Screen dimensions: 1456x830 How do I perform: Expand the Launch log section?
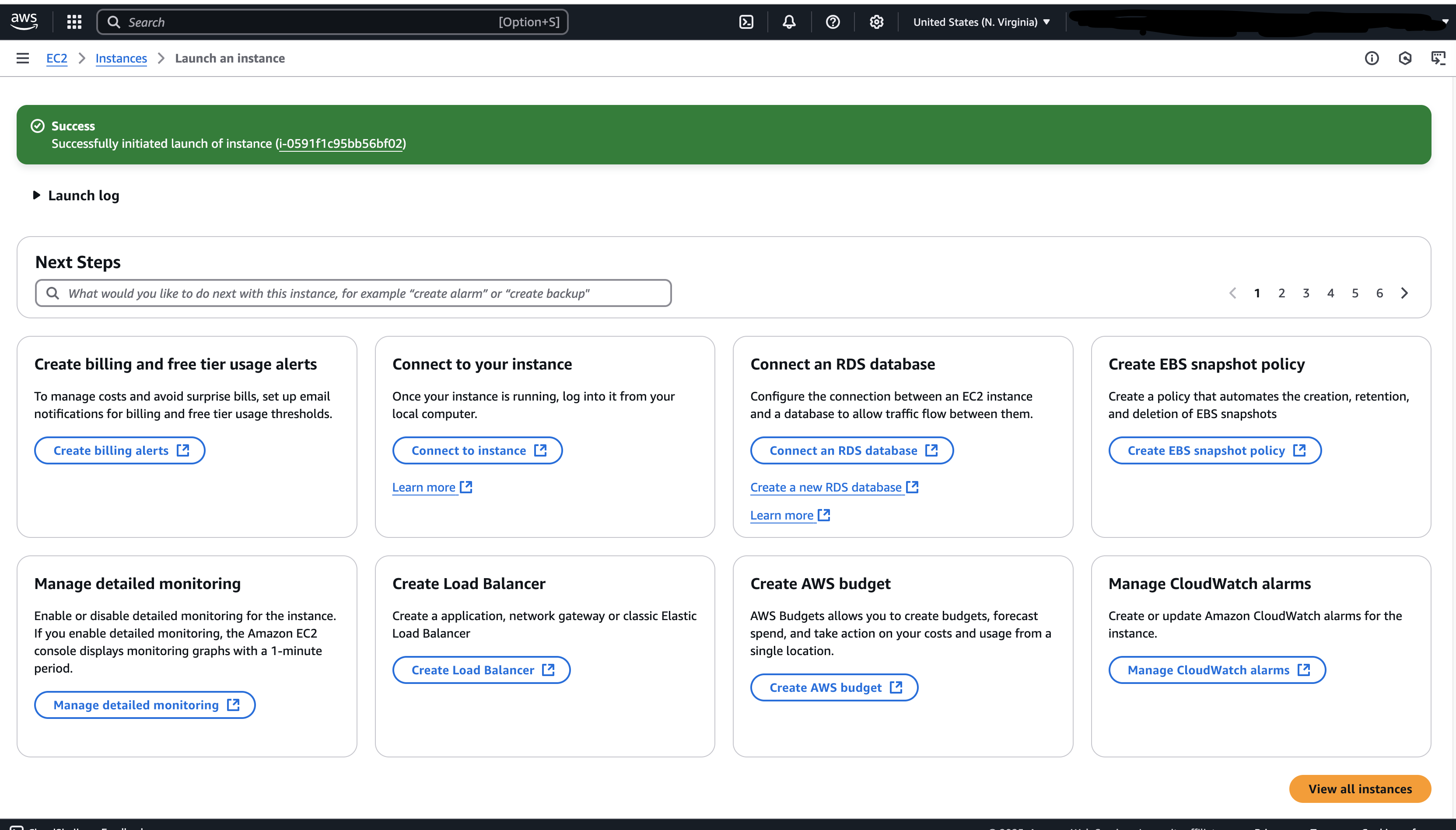77,195
